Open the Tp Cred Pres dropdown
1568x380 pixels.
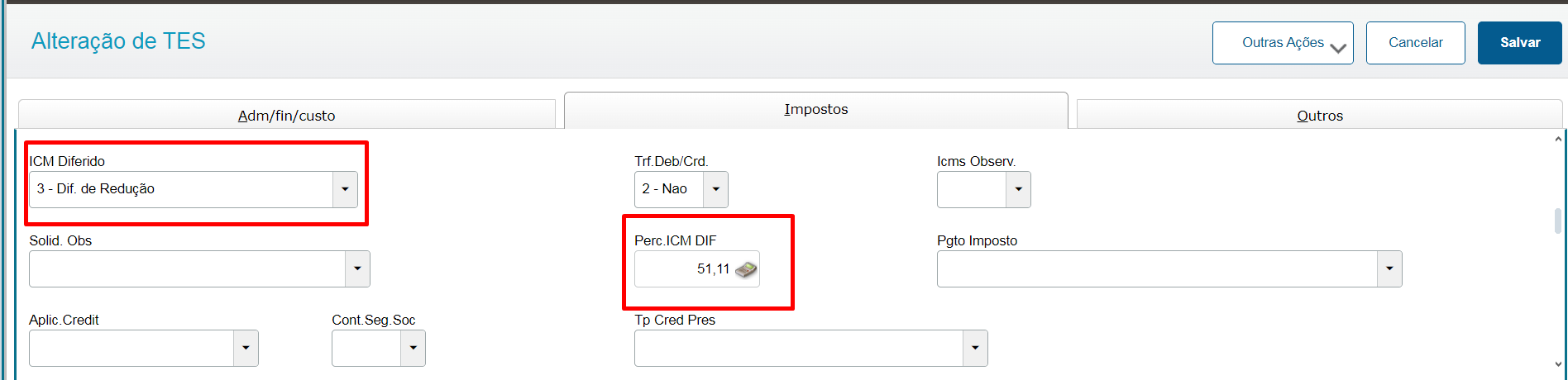(x=975, y=348)
